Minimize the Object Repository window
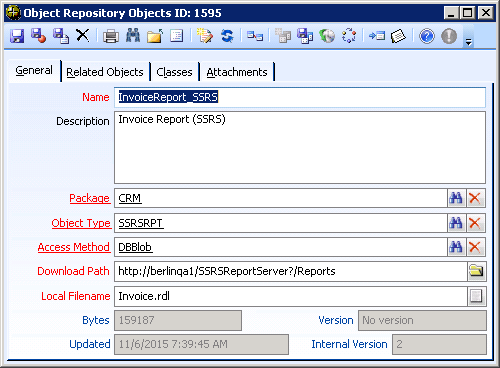Screen dimensions: 500x368 point(452,13)
